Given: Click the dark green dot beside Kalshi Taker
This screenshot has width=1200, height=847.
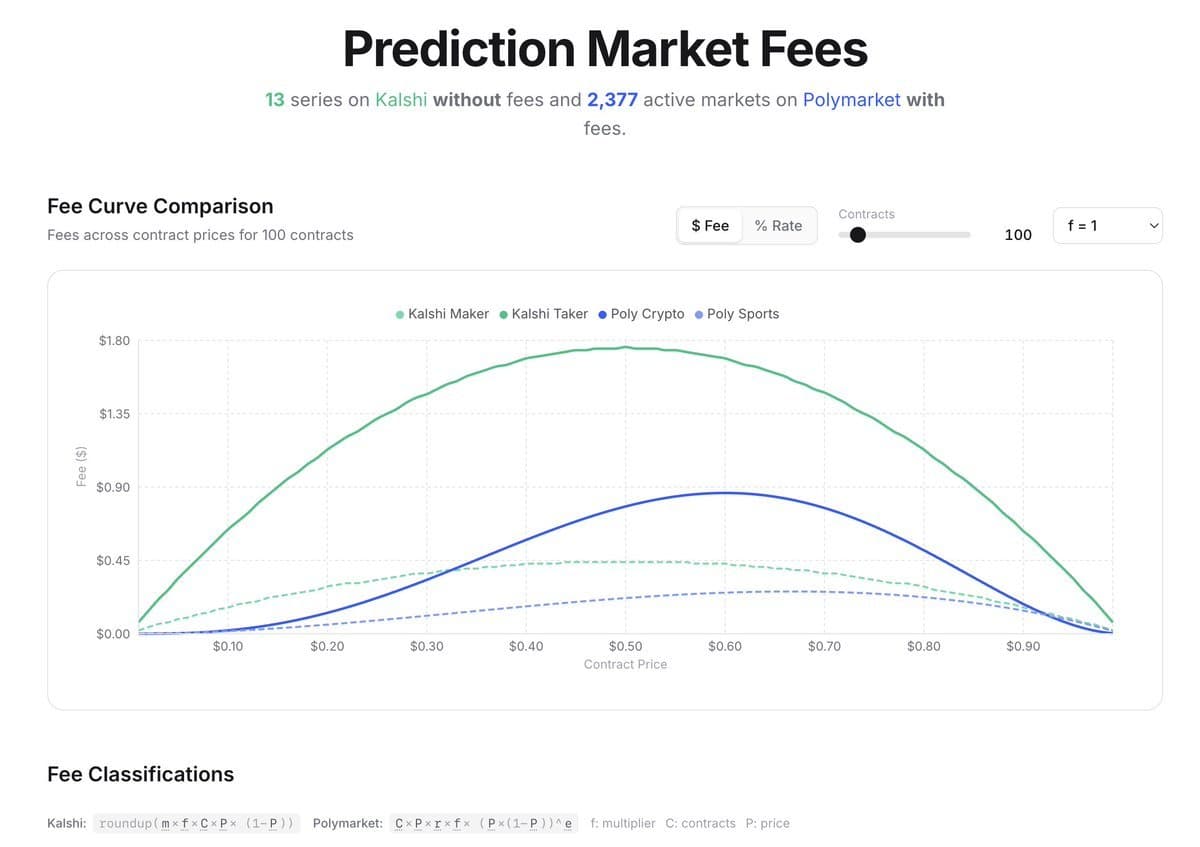Looking at the screenshot, I should (503, 313).
